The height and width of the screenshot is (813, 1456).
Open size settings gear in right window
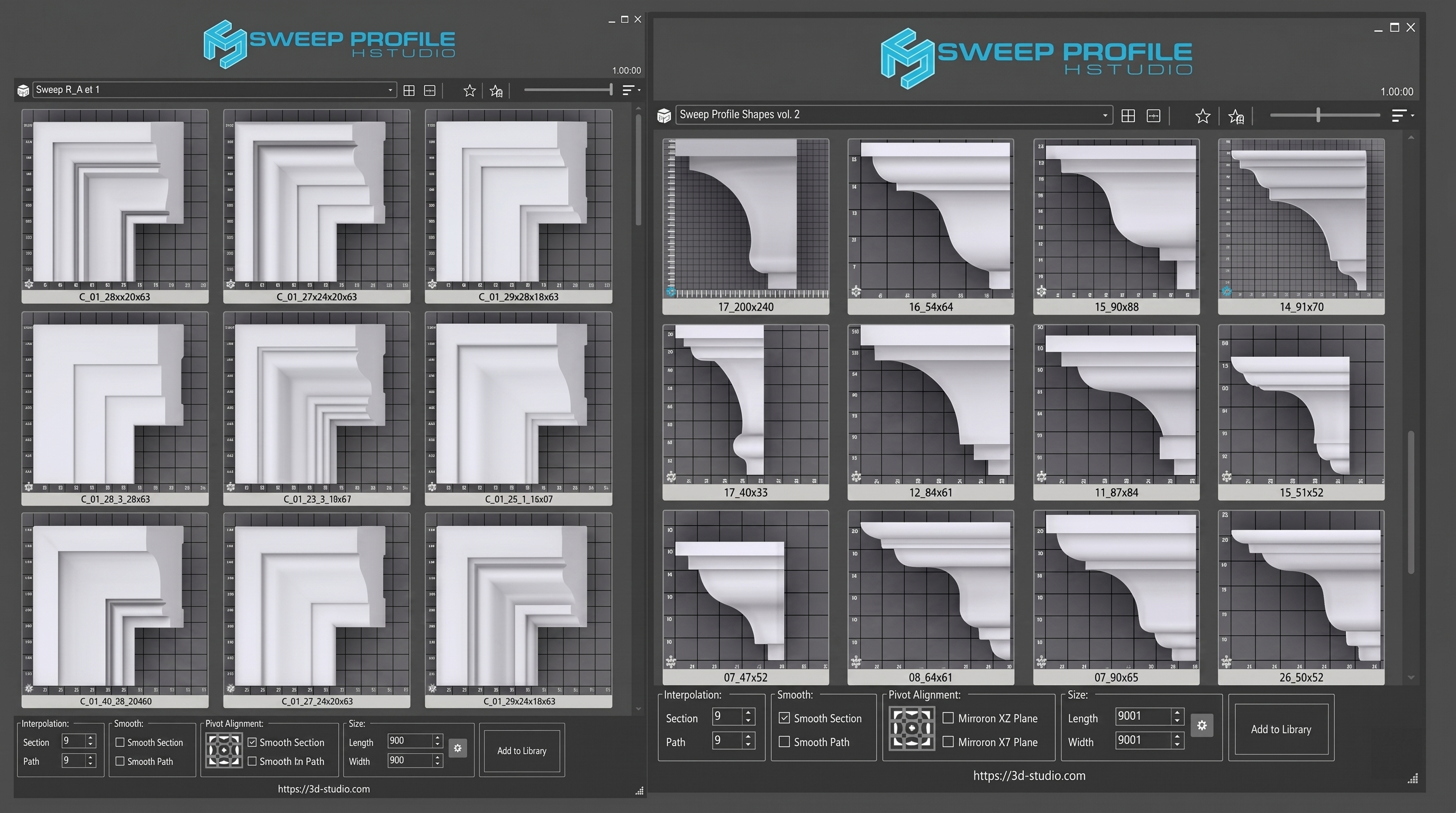(1202, 725)
